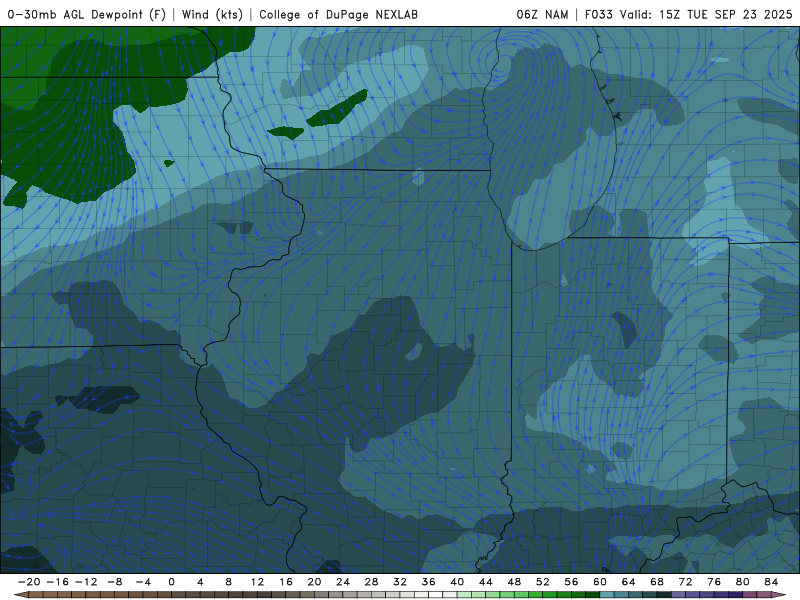Click the '36' colorbar label
The image size is (800, 600).
point(429,582)
